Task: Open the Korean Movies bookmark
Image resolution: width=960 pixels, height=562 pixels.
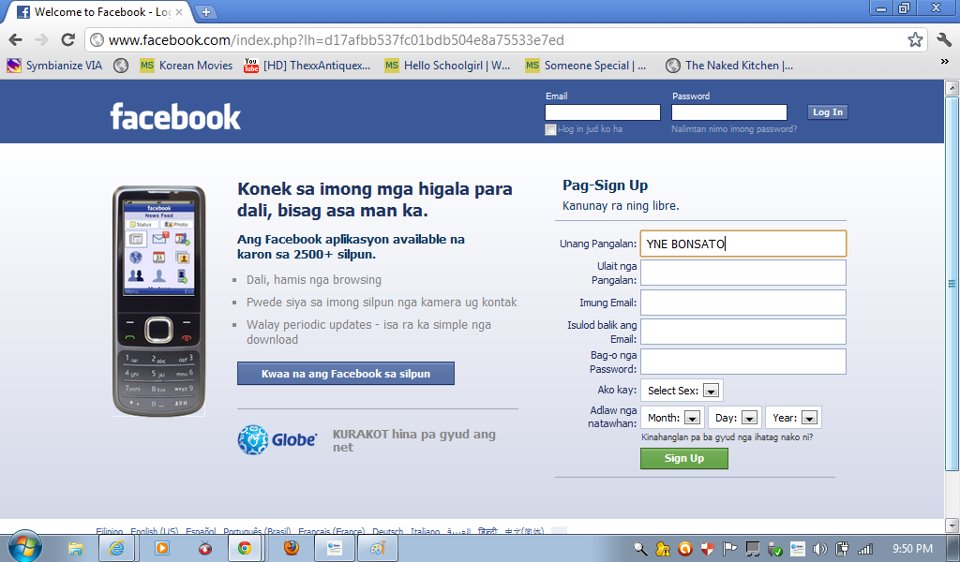Action: point(186,66)
